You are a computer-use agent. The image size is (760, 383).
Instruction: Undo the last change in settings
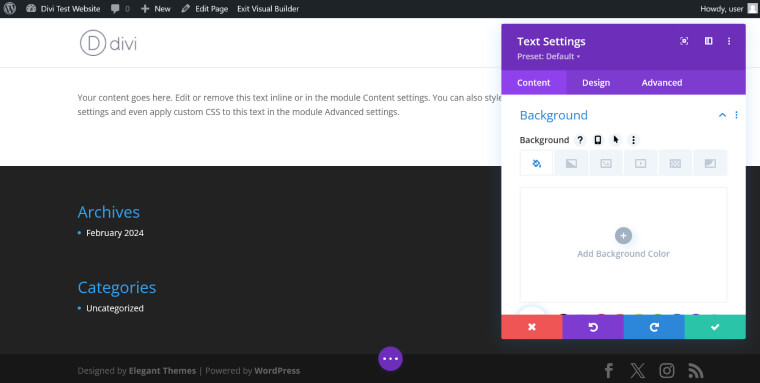(x=593, y=327)
